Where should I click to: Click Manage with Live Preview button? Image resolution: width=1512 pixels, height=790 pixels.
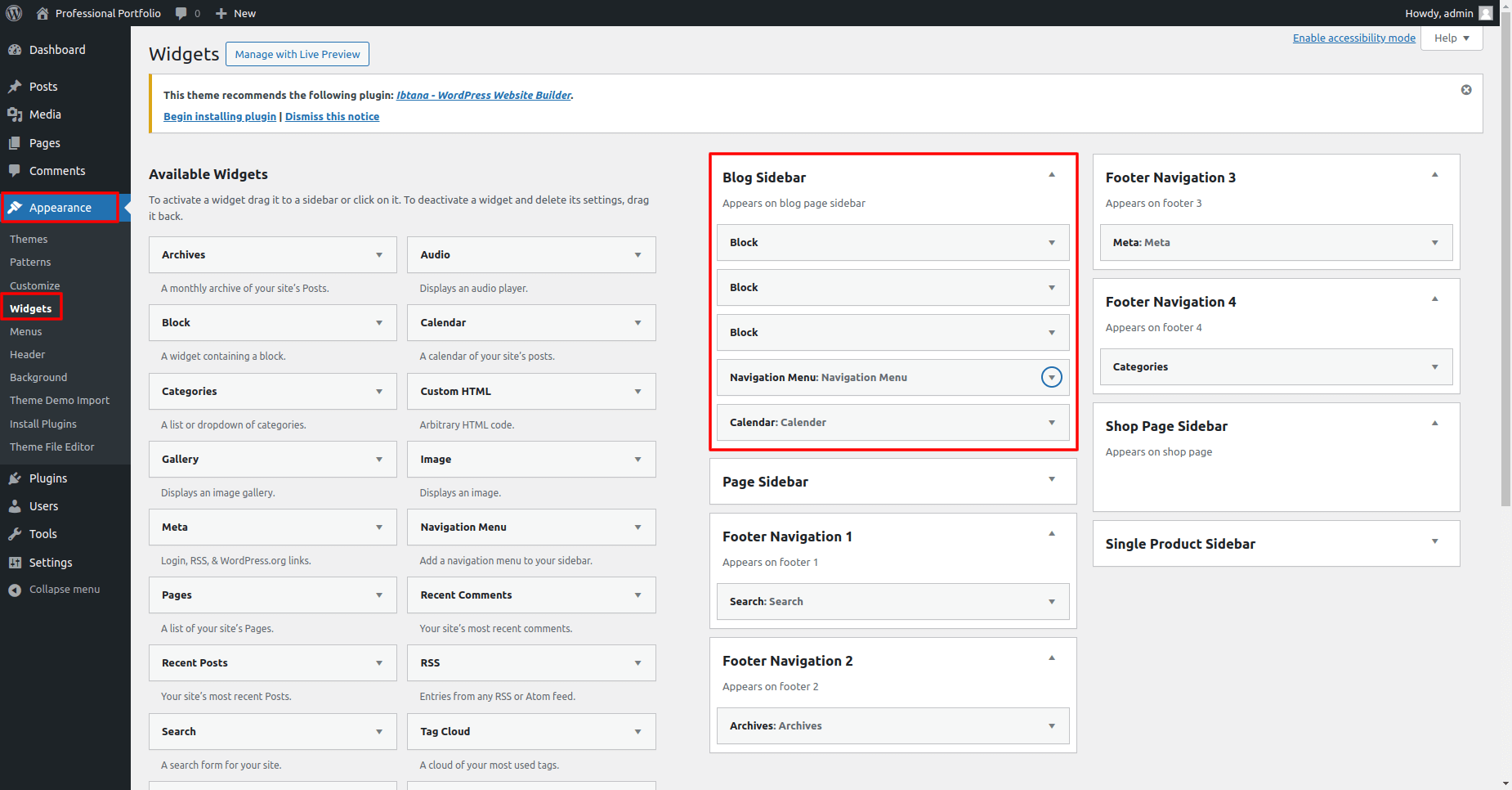pyautogui.click(x=297, y=55)
